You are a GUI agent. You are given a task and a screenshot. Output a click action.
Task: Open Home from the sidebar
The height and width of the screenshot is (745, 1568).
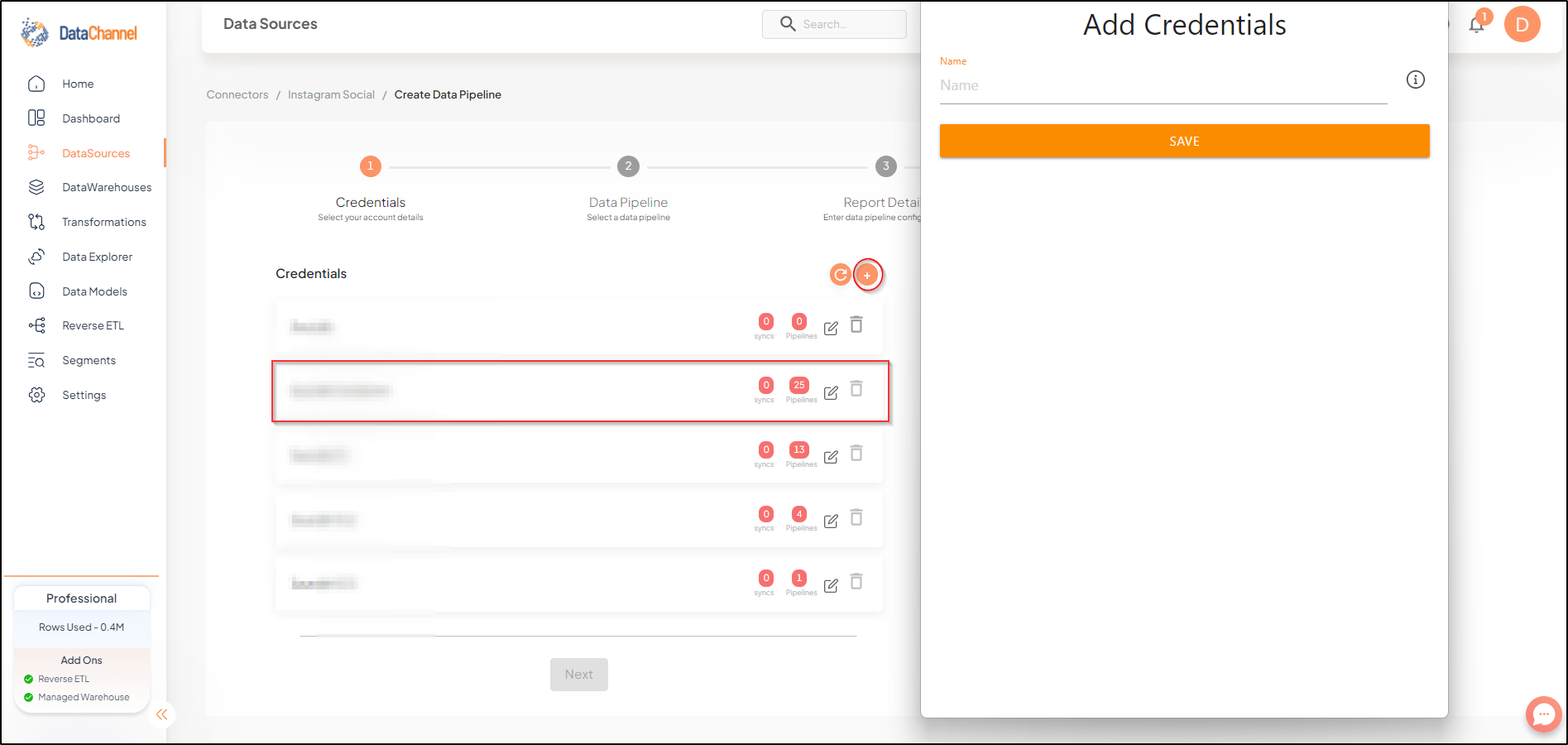tap(78, 84)
